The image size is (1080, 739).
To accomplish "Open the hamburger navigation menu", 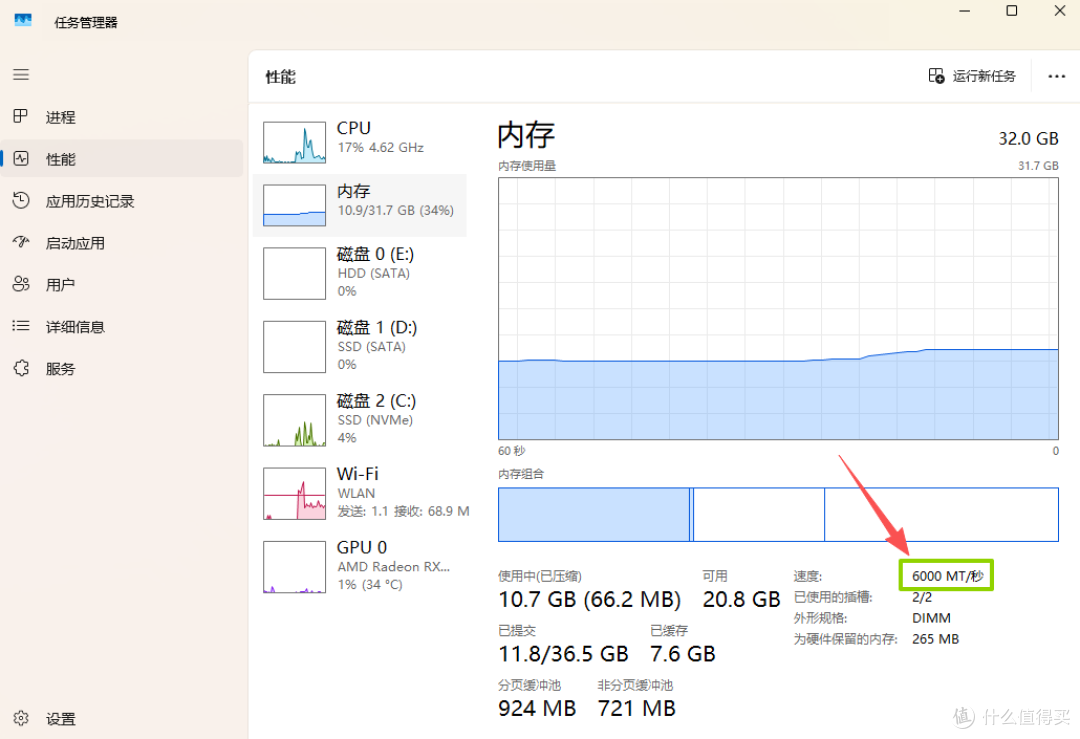I will [21, 74].
